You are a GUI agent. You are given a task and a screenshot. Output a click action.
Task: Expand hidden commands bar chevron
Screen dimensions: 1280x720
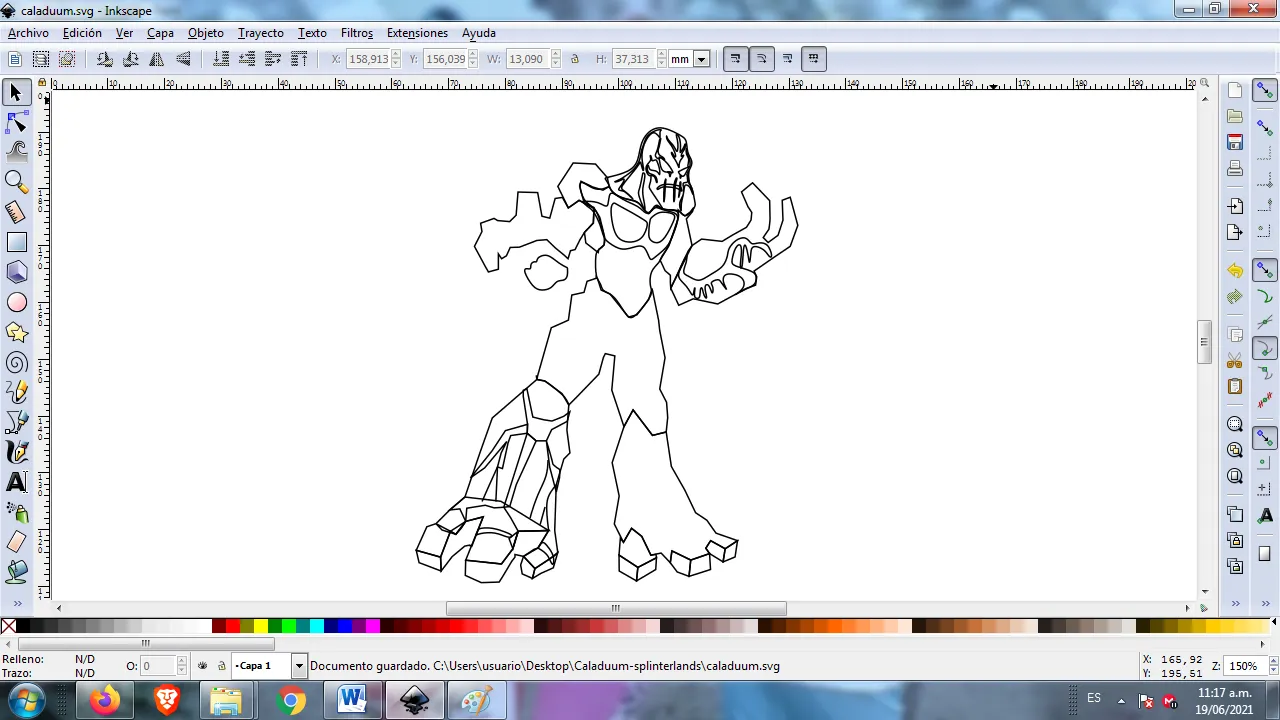[x=1235, y=603]
